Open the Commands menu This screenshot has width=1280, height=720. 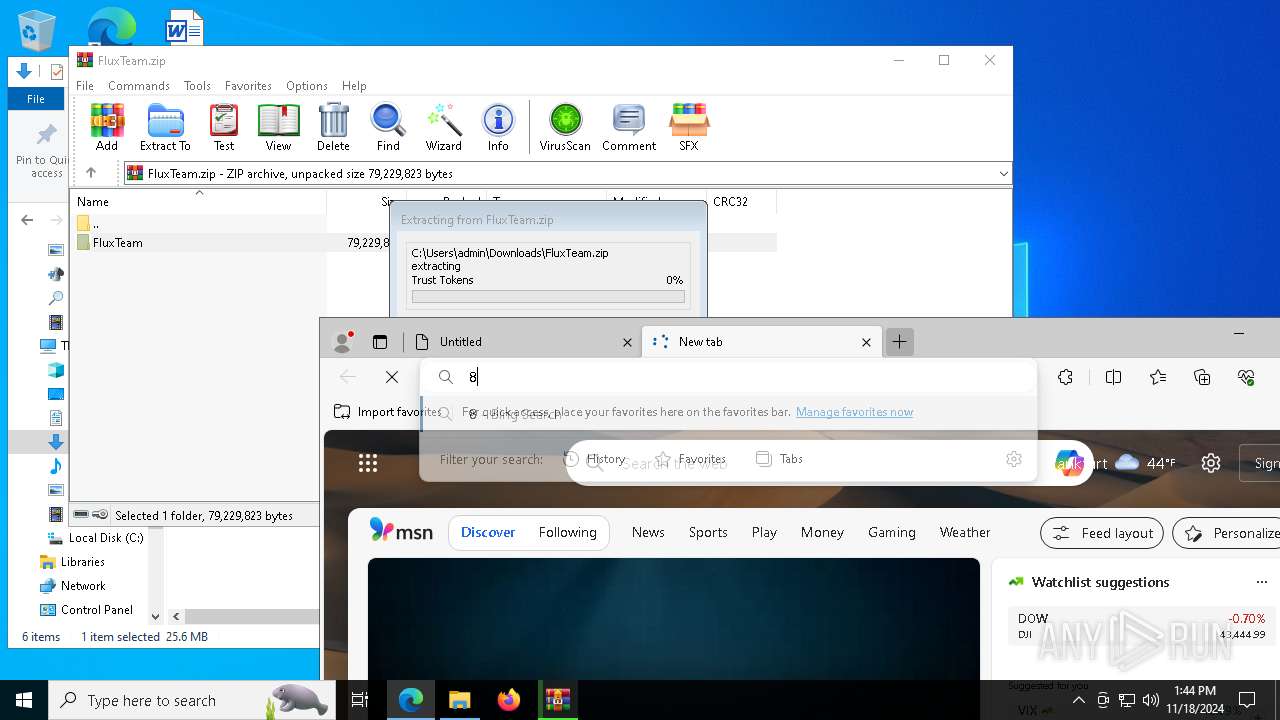click(139, 86)
